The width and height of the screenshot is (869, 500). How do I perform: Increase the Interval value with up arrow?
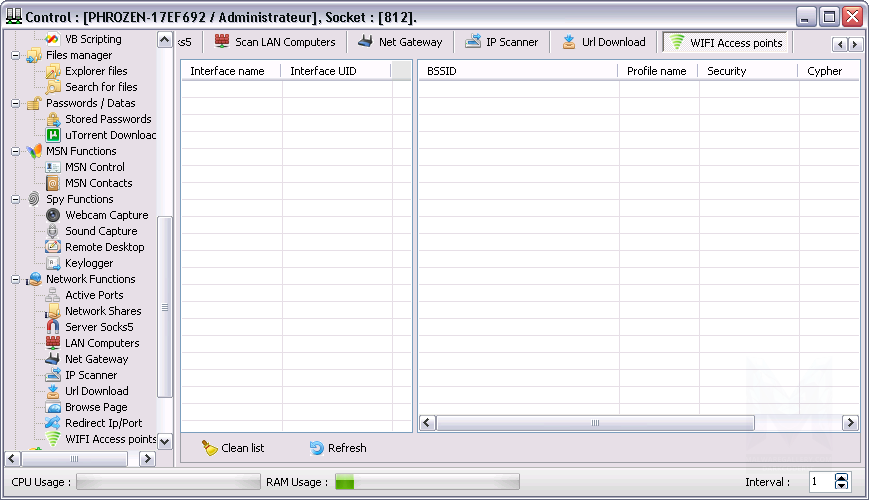(841, 477)
